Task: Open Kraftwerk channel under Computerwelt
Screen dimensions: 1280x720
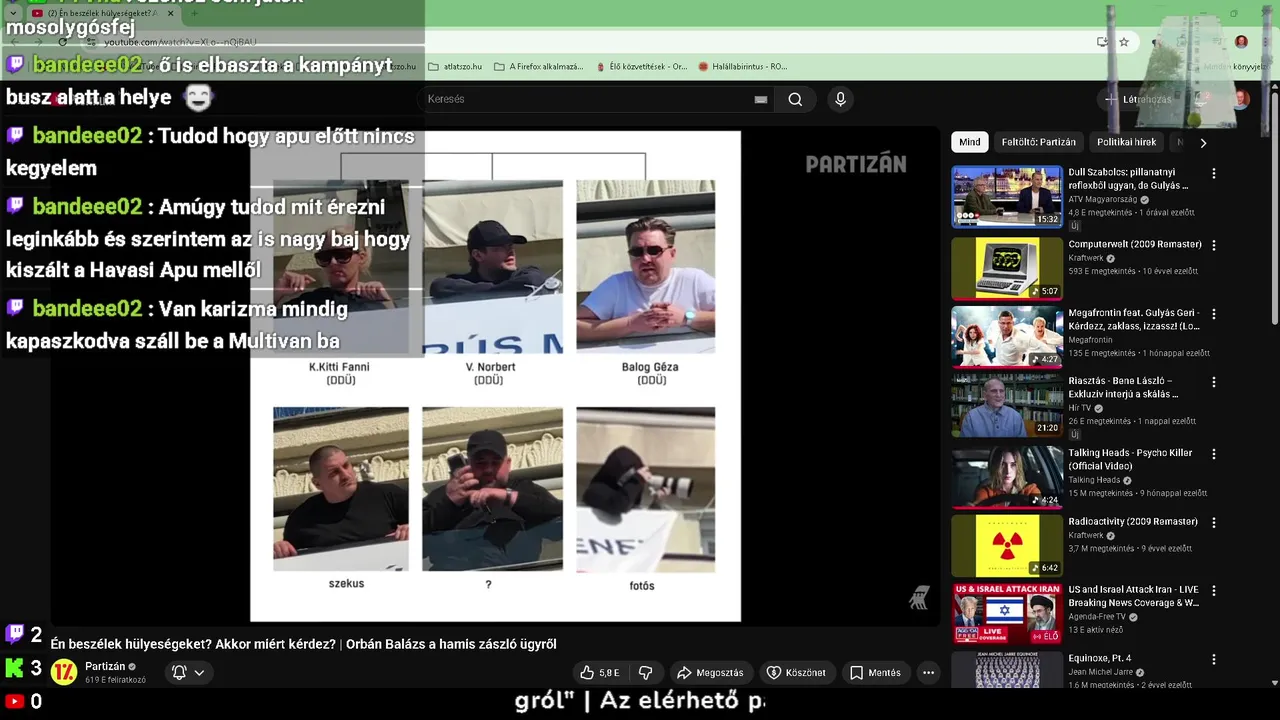Action: pyautogui.click(x=1087, y=258)
